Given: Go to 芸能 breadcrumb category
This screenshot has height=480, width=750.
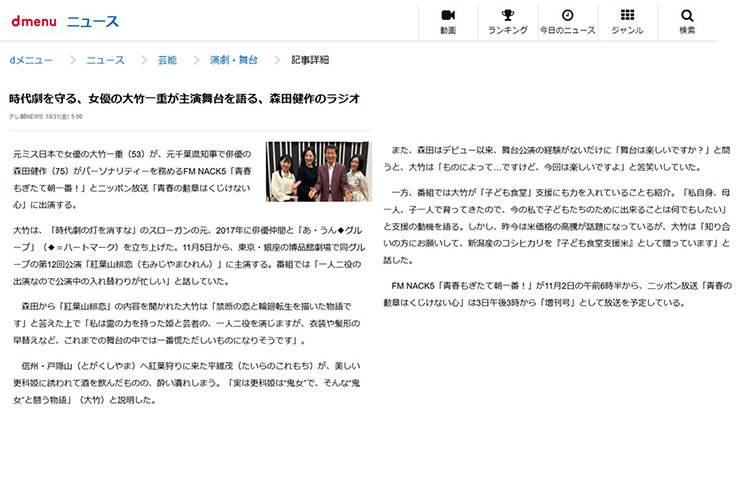Looking at the screenshot, I should pos(167,61).
